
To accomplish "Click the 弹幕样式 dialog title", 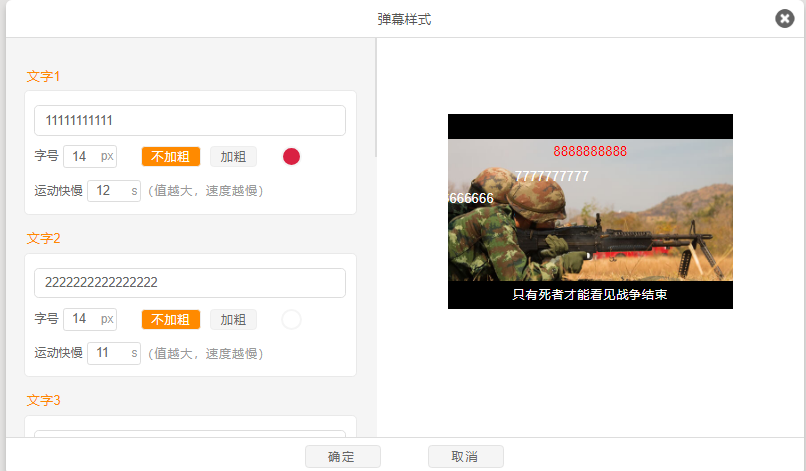I will pos(404,20).
